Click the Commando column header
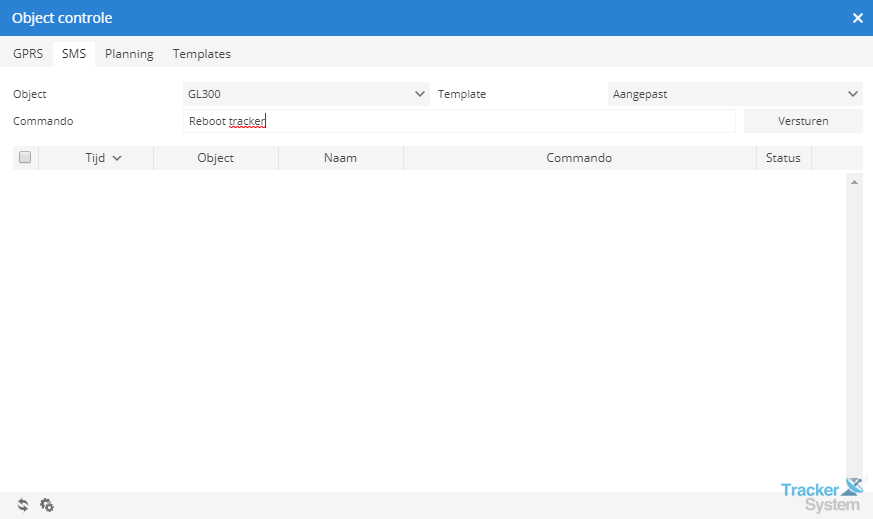Viewport: 873px width, 519px height. tap(579, 158)
